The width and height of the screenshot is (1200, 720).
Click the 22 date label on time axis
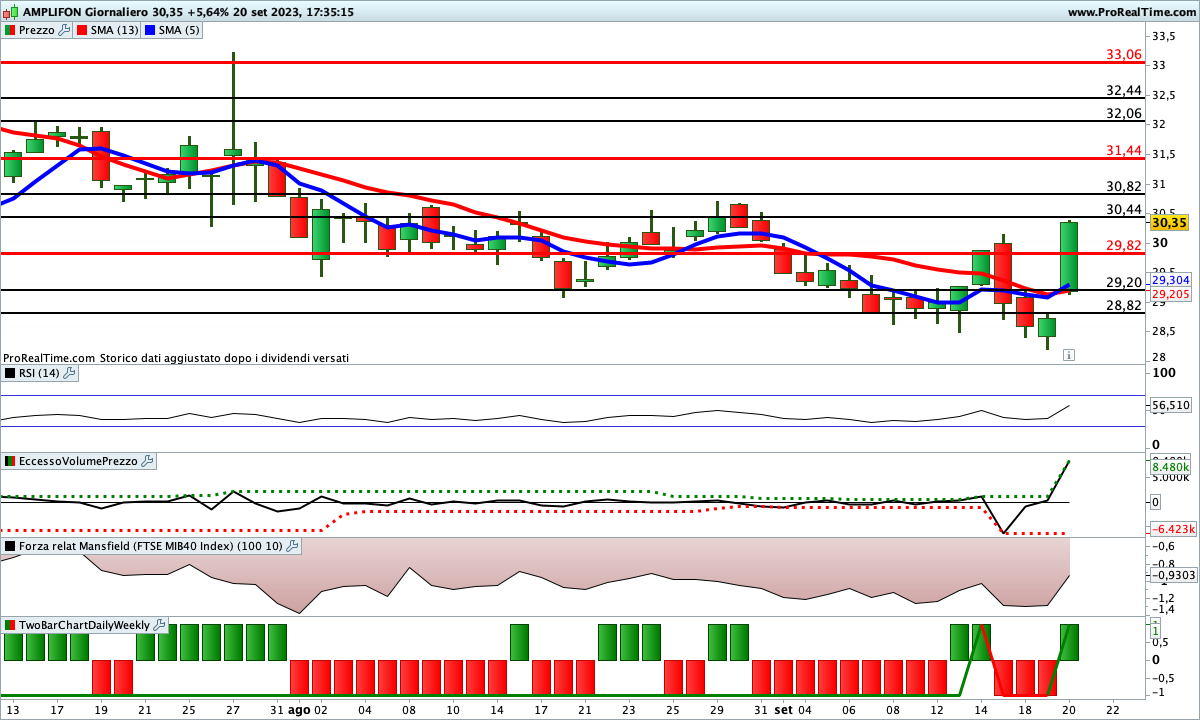pos(1112,709)
